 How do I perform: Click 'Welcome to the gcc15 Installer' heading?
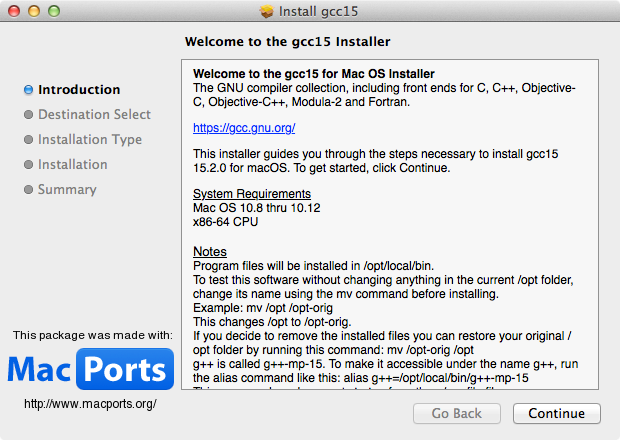click(287, 42)
